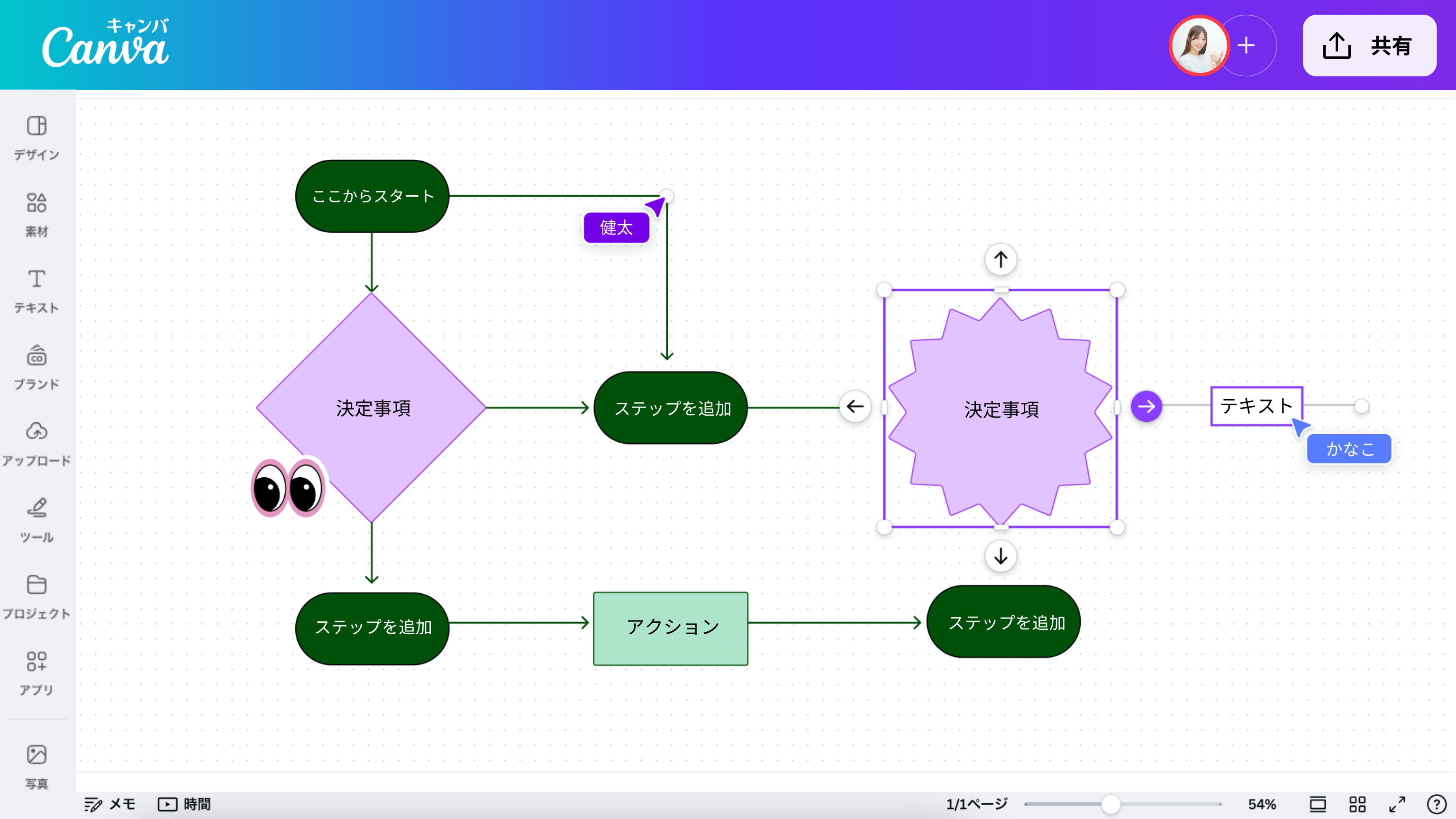1456x819 pixels.
Task: Click the 共有 (Share) button
Action: point(1368,47)
